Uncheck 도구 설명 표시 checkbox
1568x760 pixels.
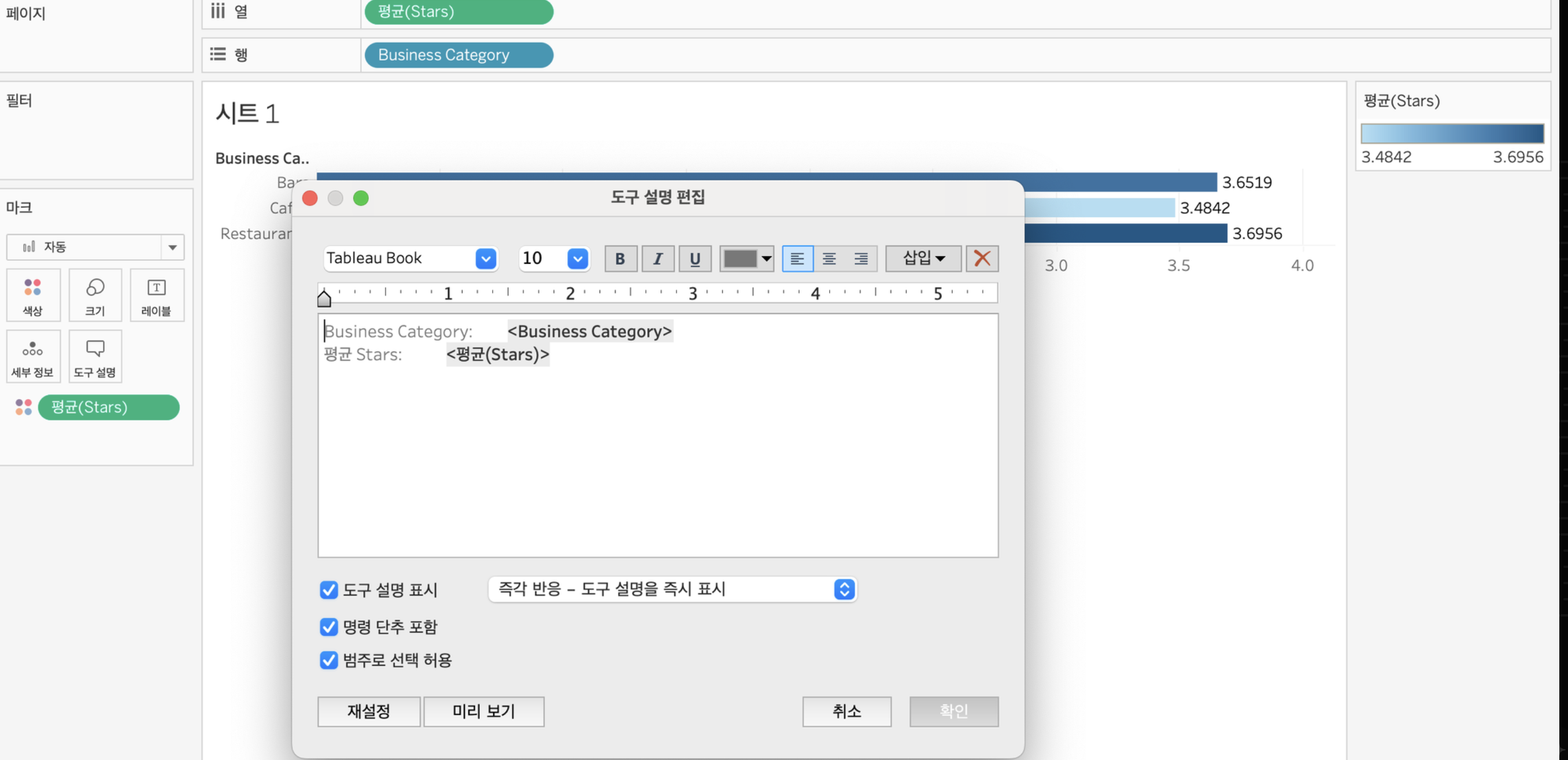pos(329,589)
